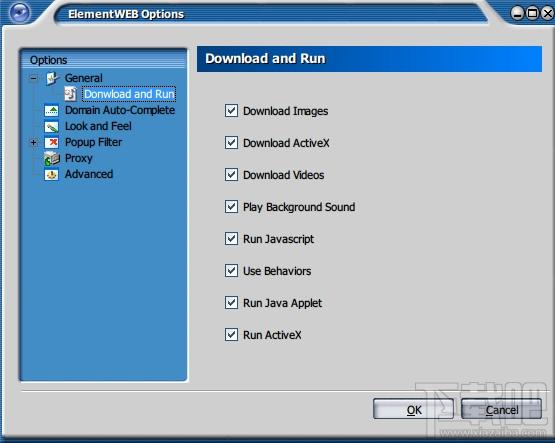Image resolution: width=555 pixels, height=443 pixels.
Task: Toggle the Use Behaviors checkbox
Action: click(x=231, y=271)
